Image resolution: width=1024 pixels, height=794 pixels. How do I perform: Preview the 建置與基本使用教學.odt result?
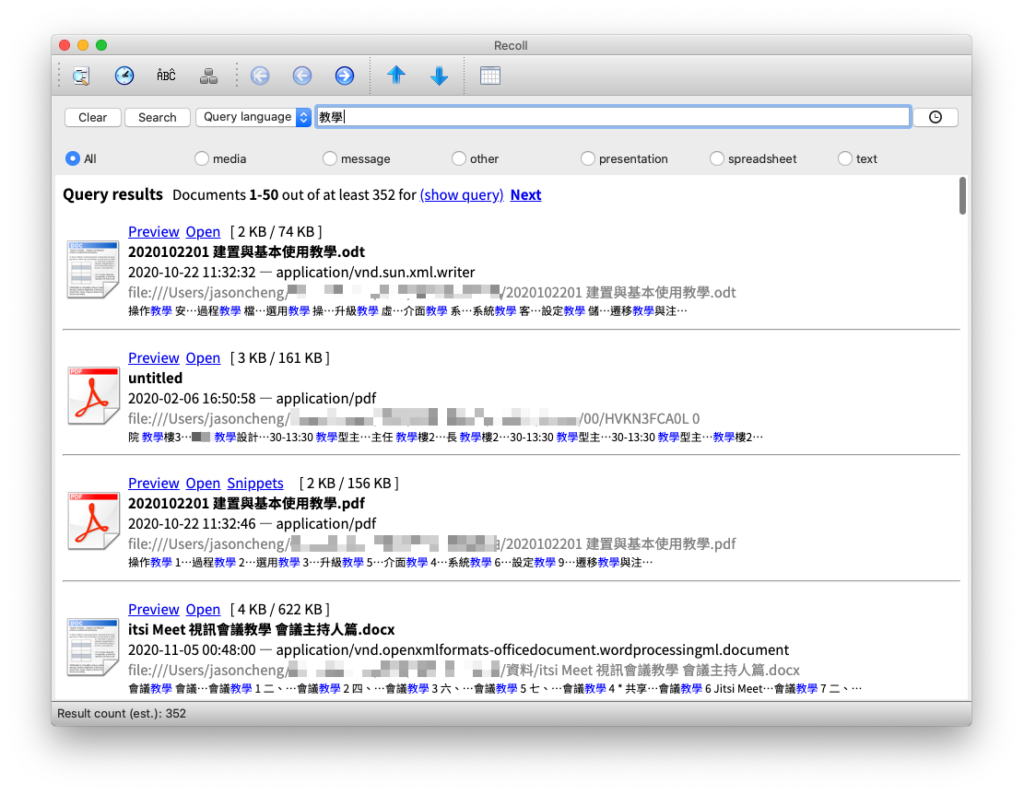click(x=153, y=232)
